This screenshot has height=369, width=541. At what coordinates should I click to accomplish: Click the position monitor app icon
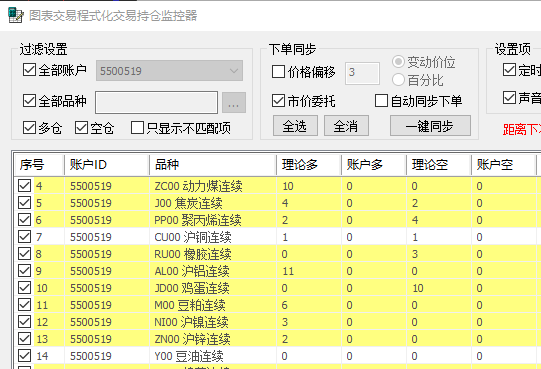click(x=15, y=15)
